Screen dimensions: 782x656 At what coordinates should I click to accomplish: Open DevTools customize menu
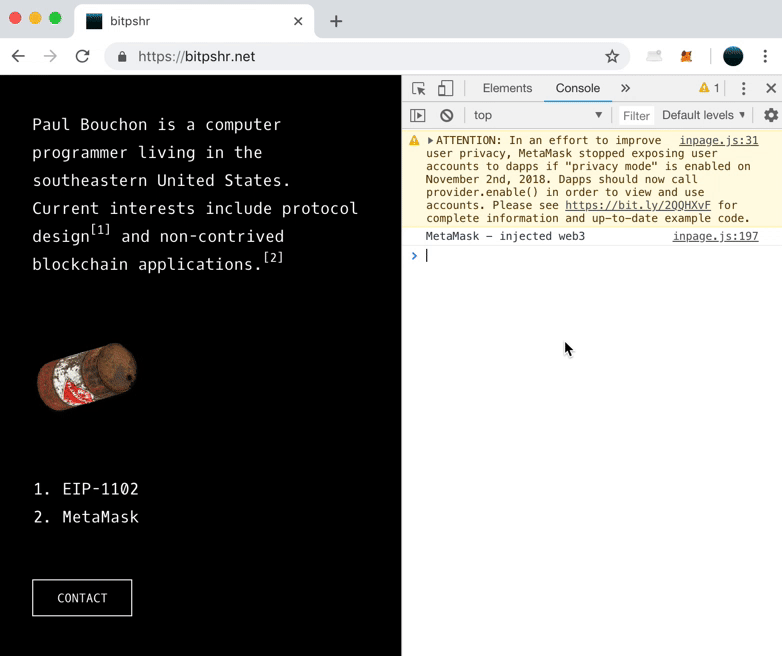pyautogui.click(x=743, y=88)
